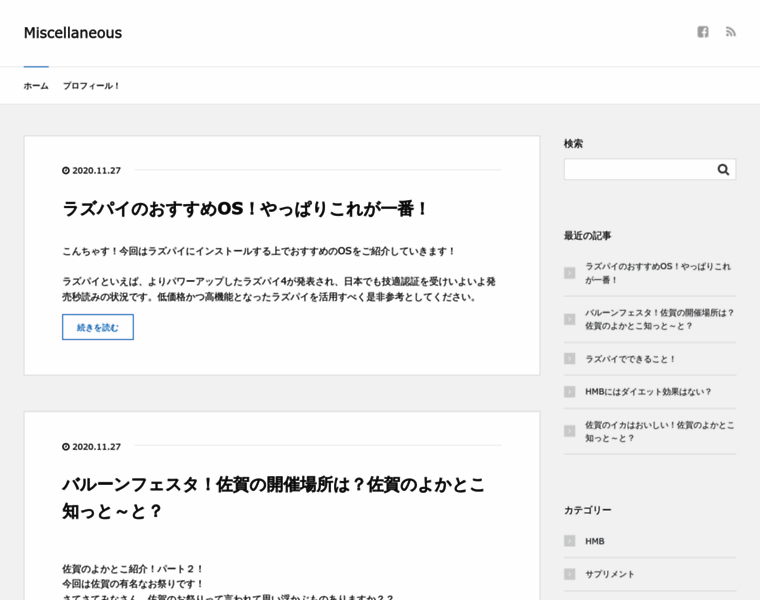This screenshot has width=760, height=600.
Task: Open article title ラズパイのおすすめOS！やっぱりこれが一番！
Action: pyautogui.click(x=246, y=209)
